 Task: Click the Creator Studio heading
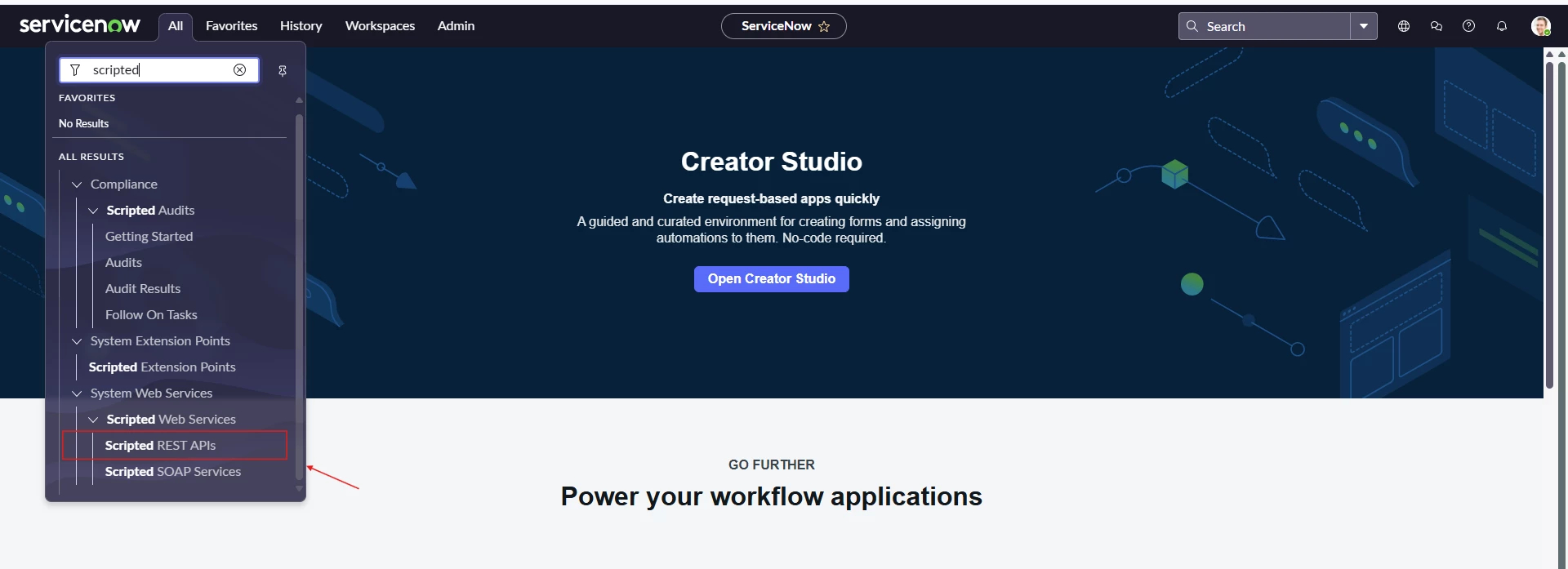point(772,162)
